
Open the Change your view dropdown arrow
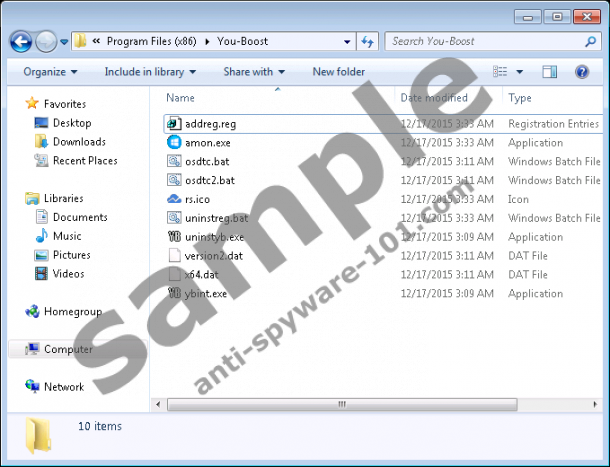[520, 72]
